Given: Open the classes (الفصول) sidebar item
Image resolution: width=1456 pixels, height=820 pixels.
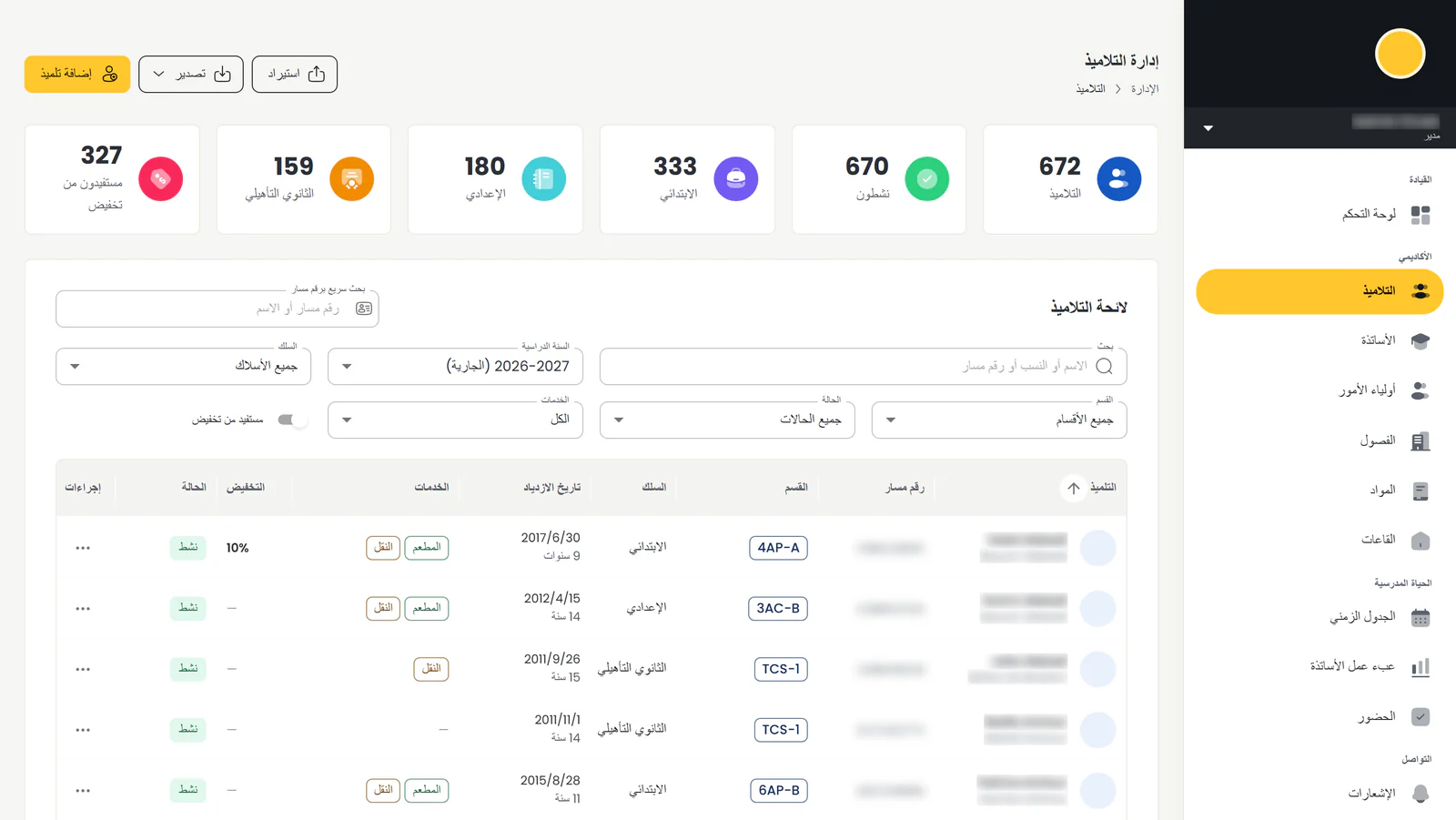Looking at the screenshot, I should point(1319,440).
